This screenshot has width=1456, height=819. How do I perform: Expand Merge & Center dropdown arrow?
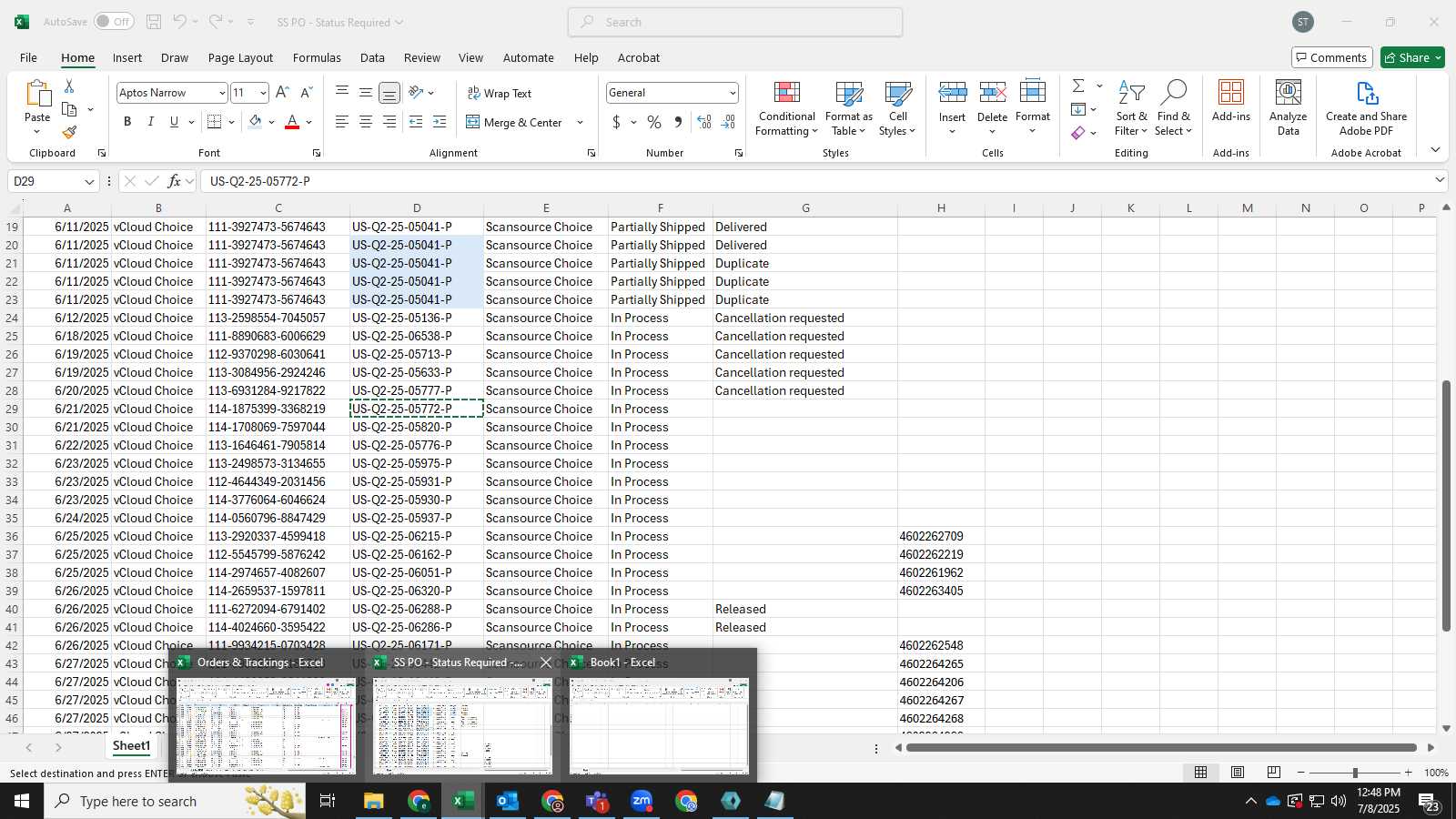580,122
